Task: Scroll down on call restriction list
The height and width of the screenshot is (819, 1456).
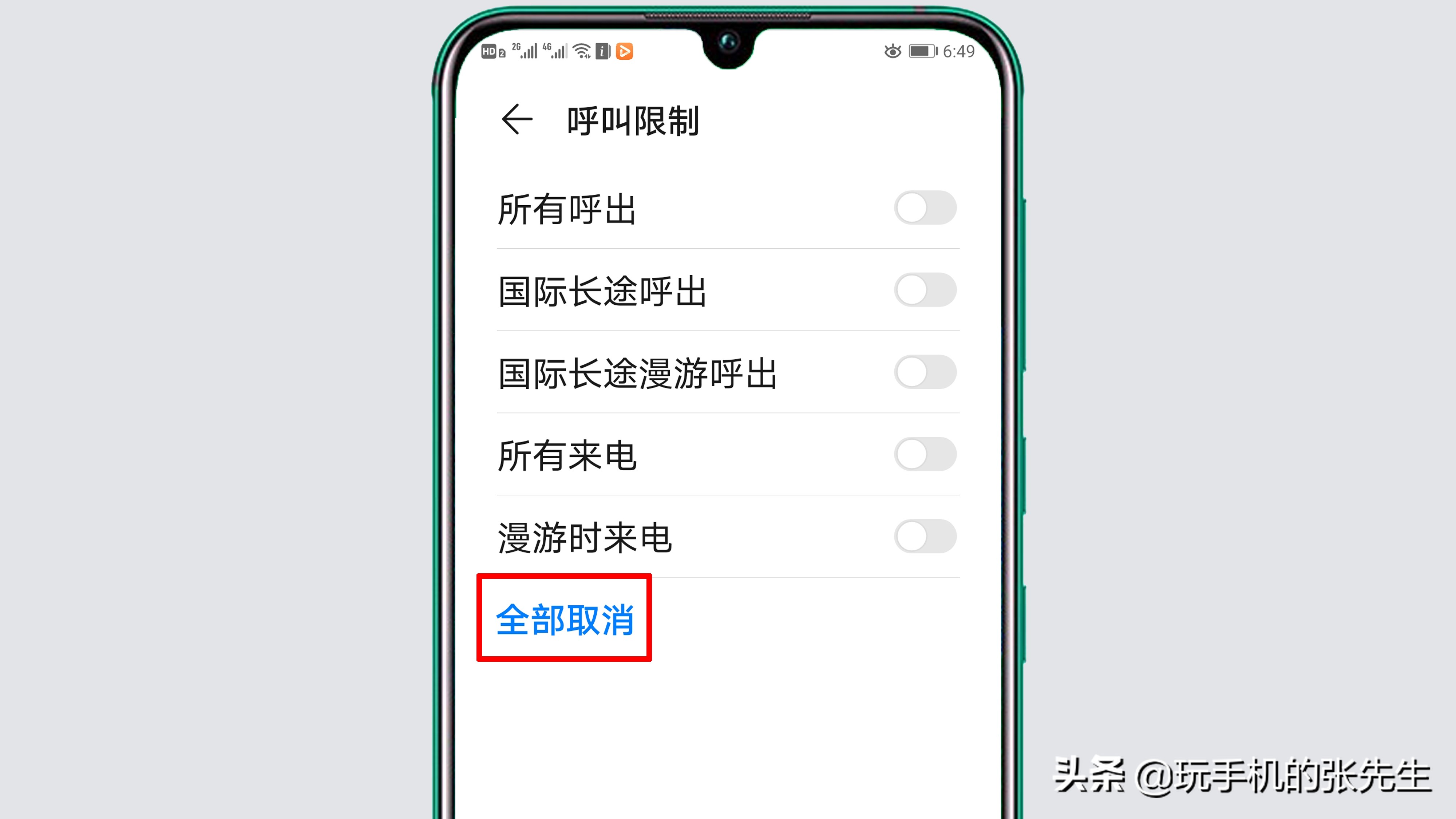Action: (x=728, y=400)
